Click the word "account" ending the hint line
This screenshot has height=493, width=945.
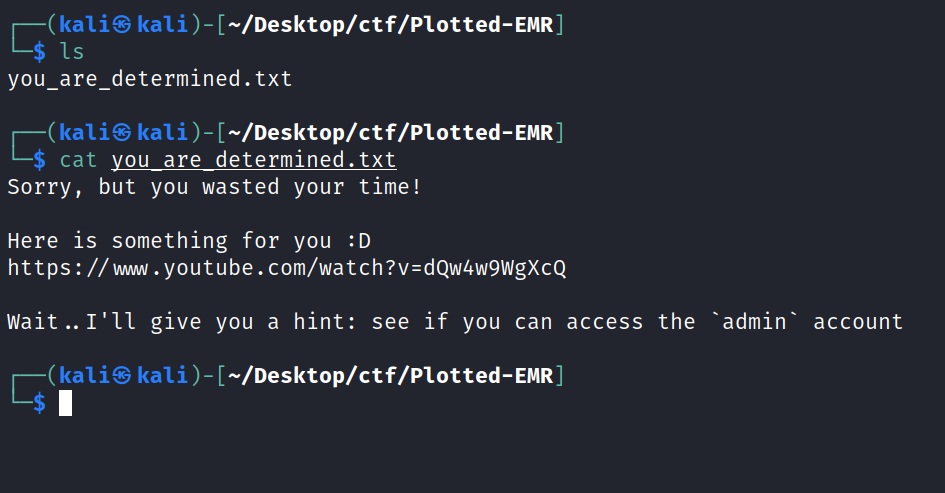pyautogui.click(x=858, y=322)
